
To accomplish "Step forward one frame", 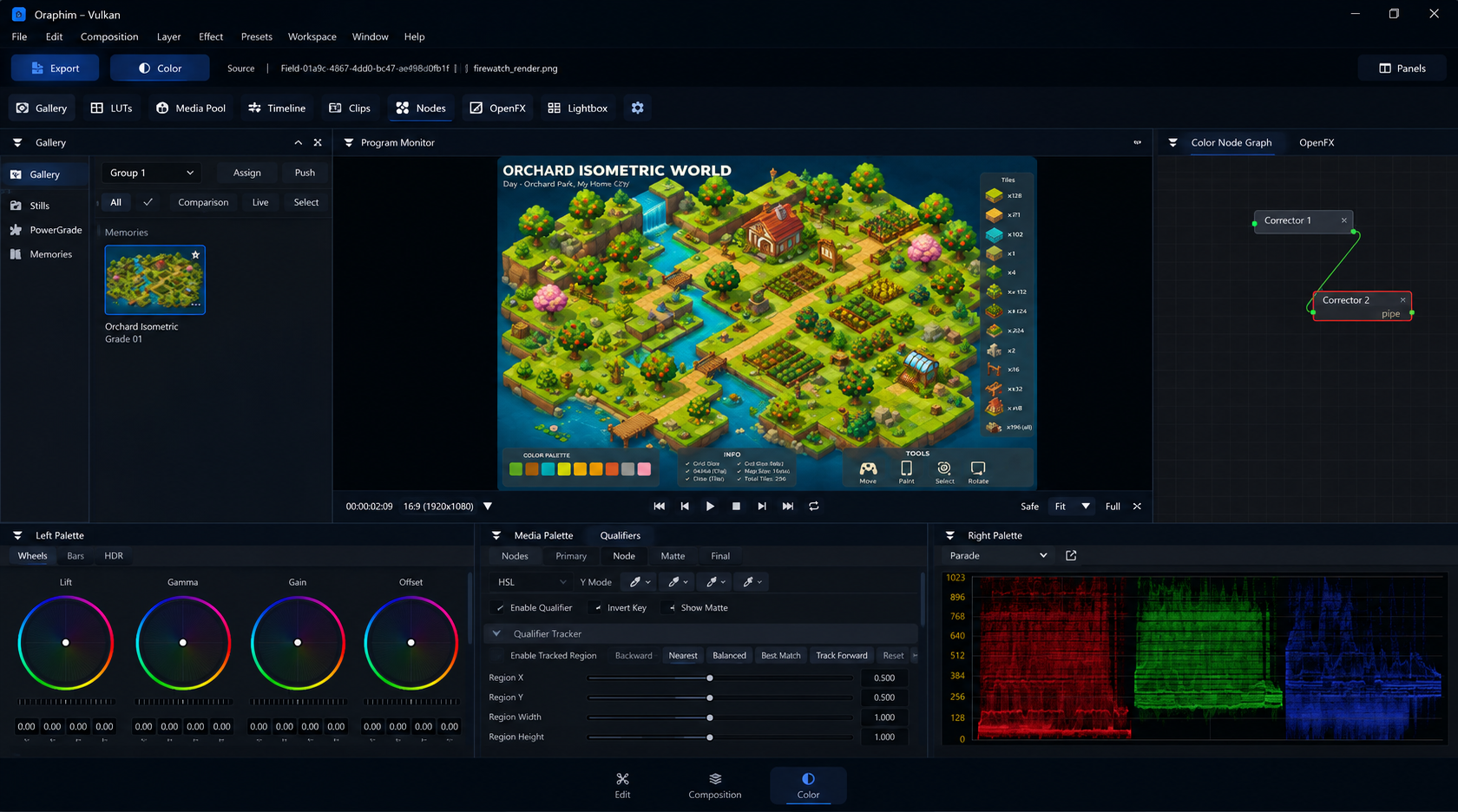I will click(x=762, y=507).
